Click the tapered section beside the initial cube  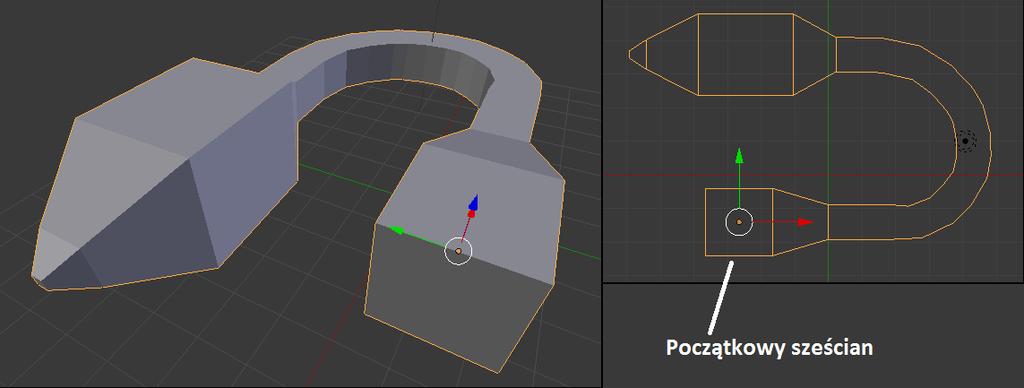(801, 222)
